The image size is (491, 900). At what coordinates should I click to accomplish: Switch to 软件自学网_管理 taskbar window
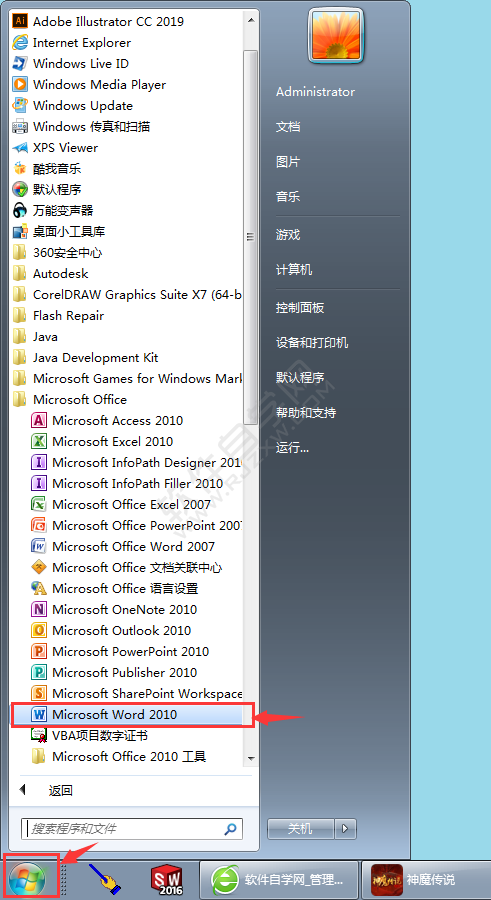click(279, 879)
